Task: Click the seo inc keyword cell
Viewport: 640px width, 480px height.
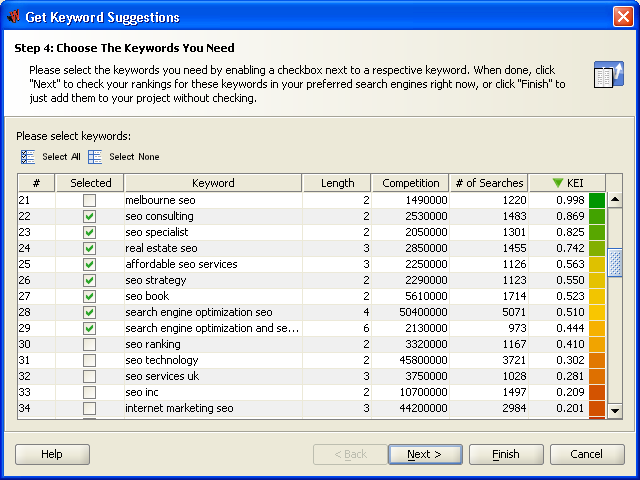Action: coord(213,392)
